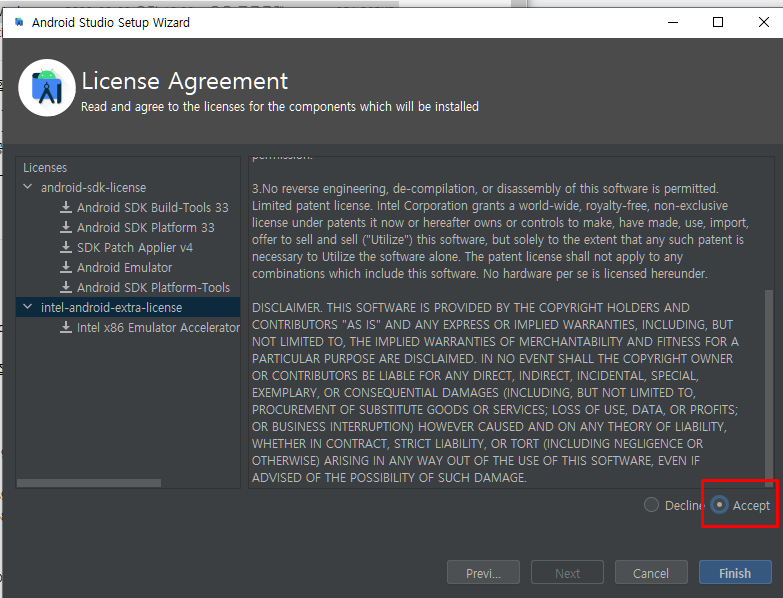
Task: Close the Android Studio Setup Wizard
Action: tap(764, 22)
